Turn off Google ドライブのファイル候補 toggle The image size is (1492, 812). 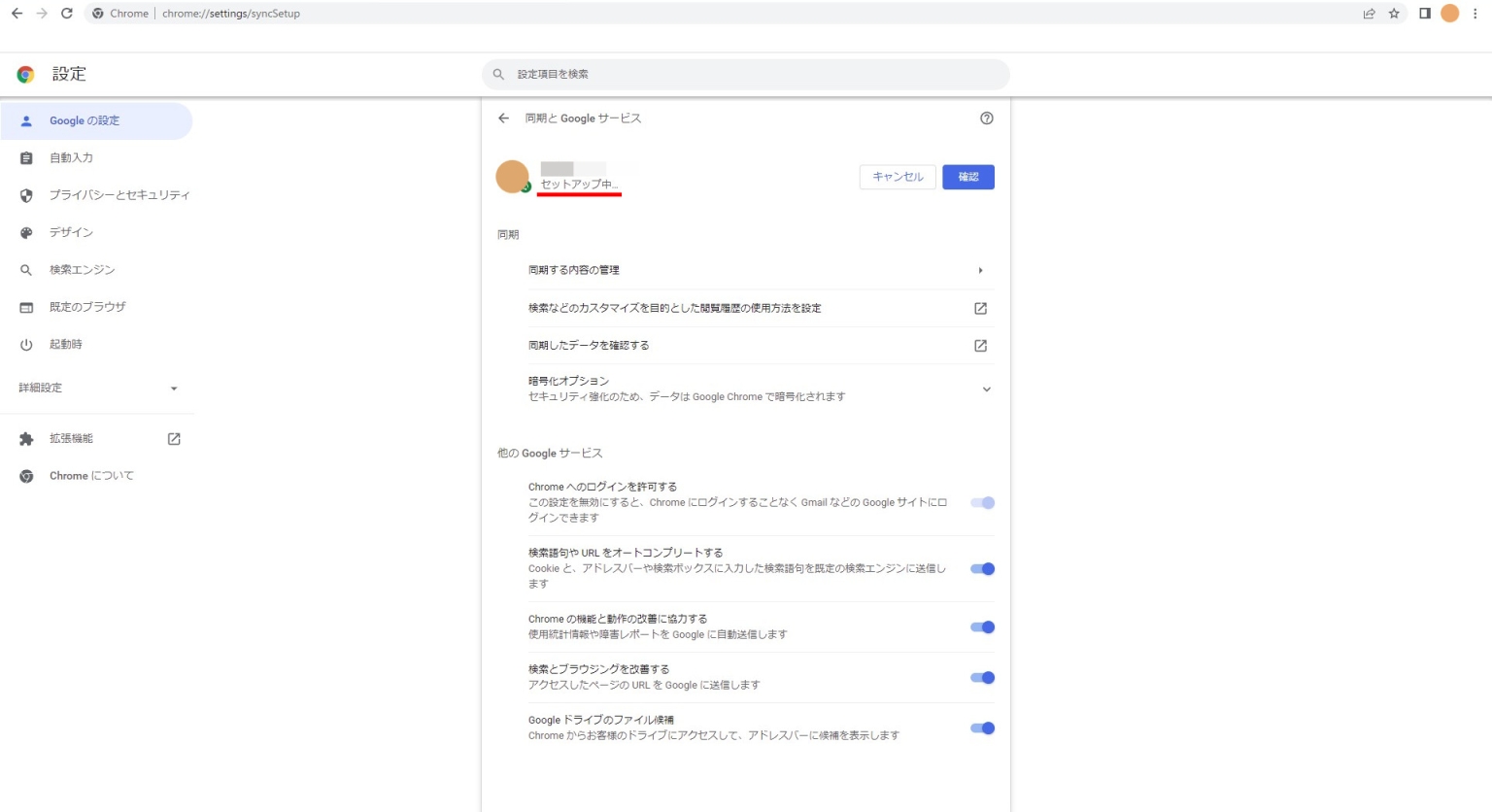click(982, 728)
